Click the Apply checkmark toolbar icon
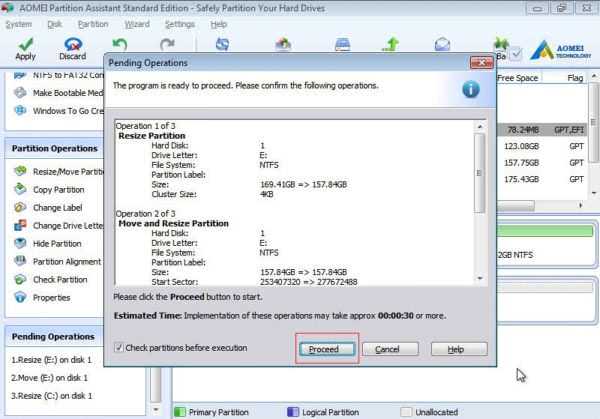The height and width of the screenshot is (419, 600). coord(26,44)
